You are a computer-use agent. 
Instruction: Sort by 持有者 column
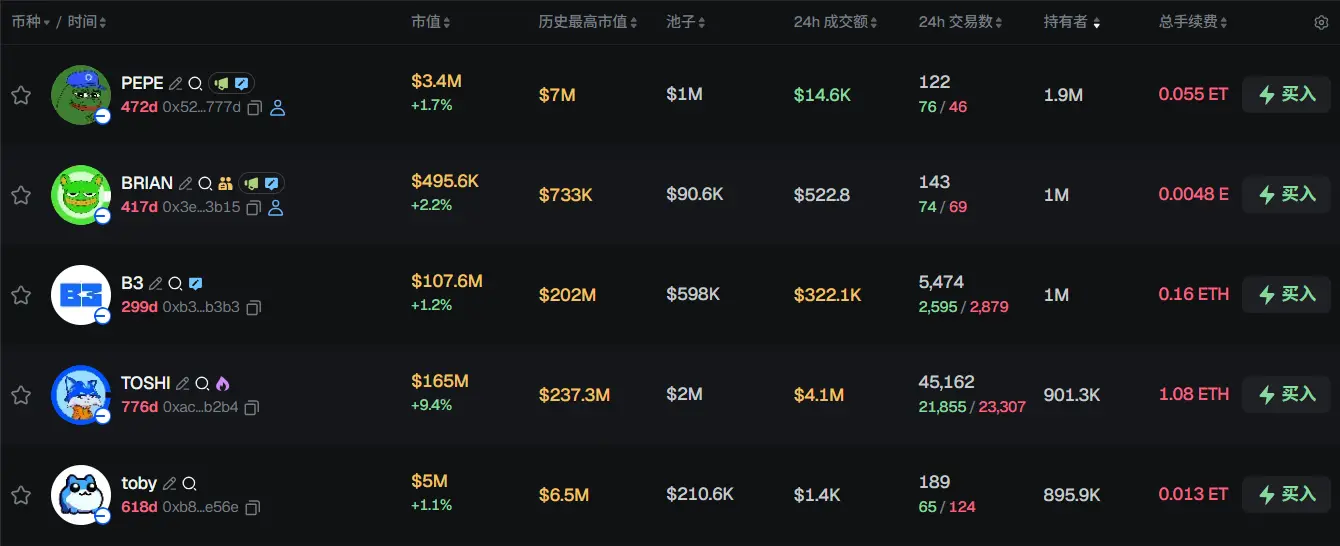pos(1072,22)
